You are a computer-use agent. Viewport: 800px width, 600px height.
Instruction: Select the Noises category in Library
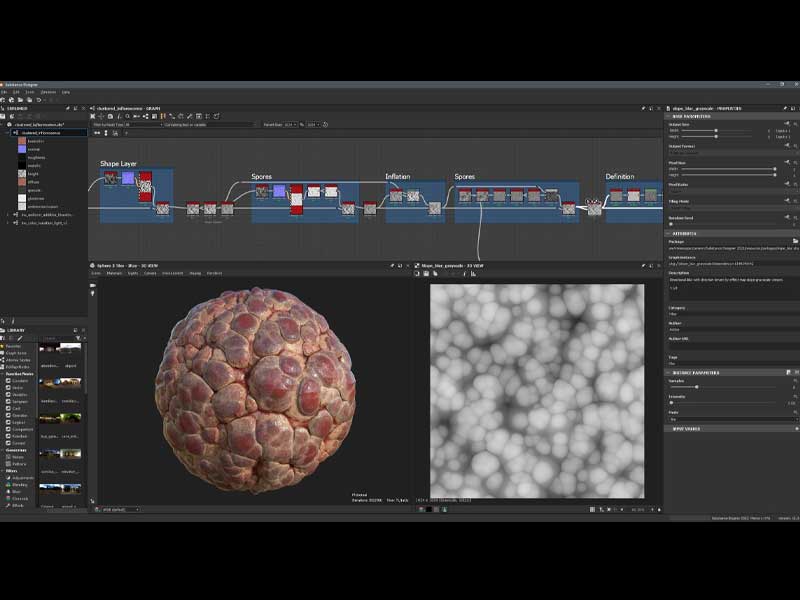pos(17,456)
